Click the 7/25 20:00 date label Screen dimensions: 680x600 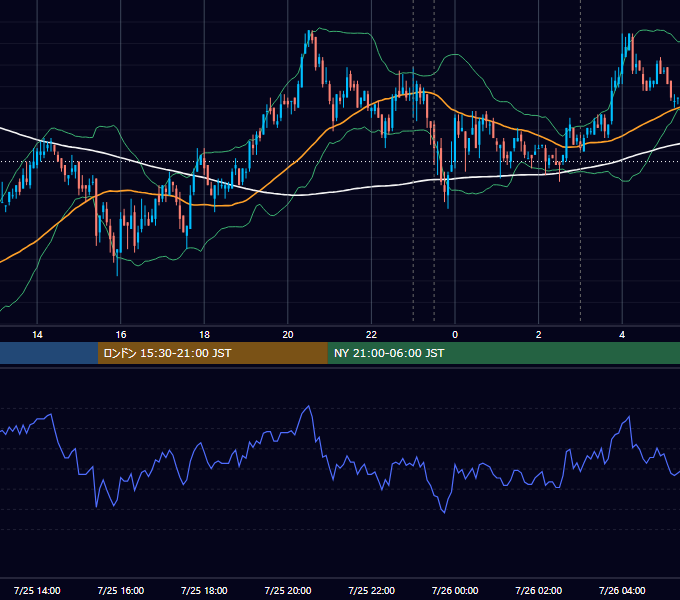point(288,590)
